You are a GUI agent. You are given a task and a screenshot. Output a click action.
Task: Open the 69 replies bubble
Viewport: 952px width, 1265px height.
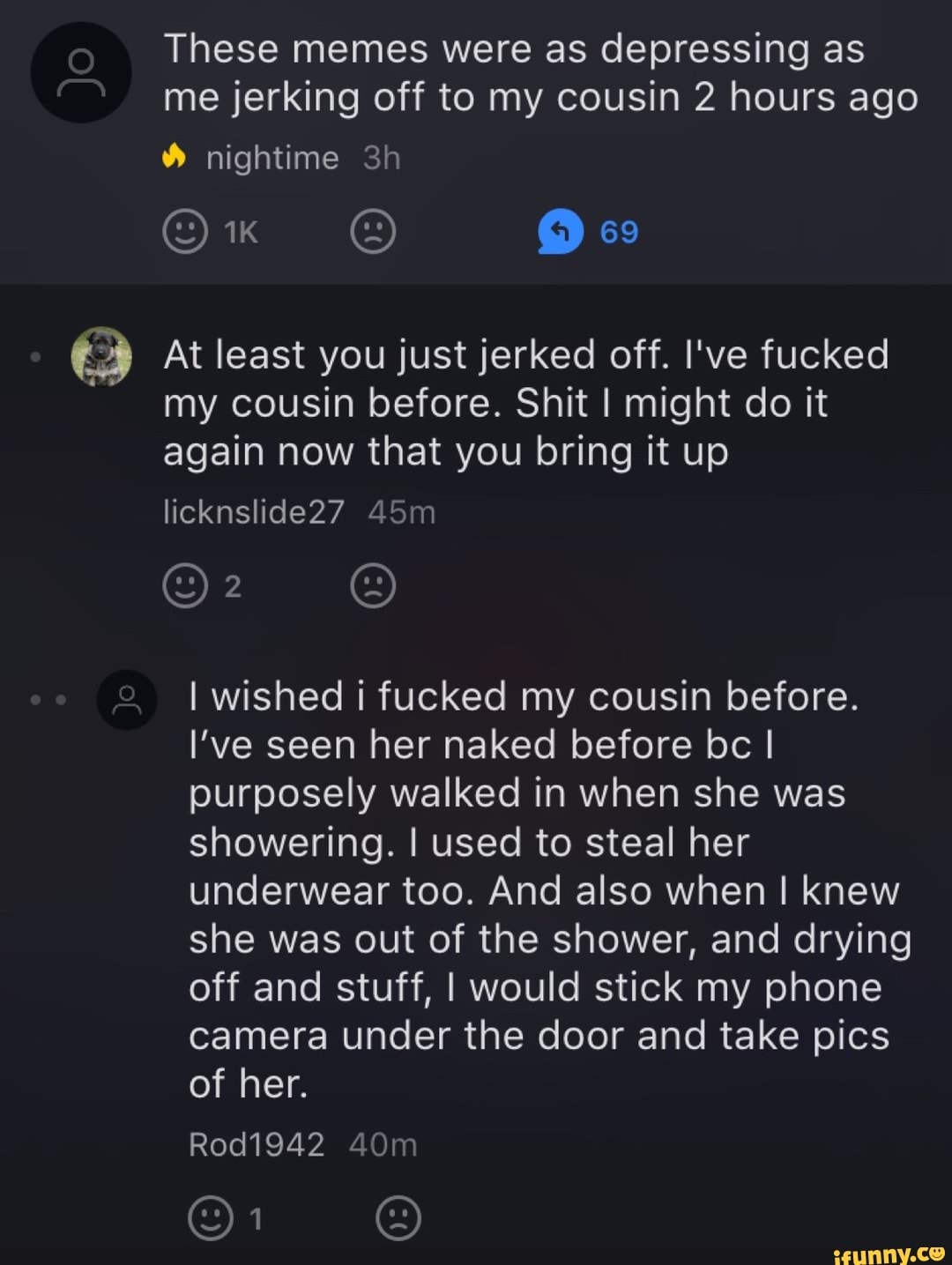(x=561, y=232)
